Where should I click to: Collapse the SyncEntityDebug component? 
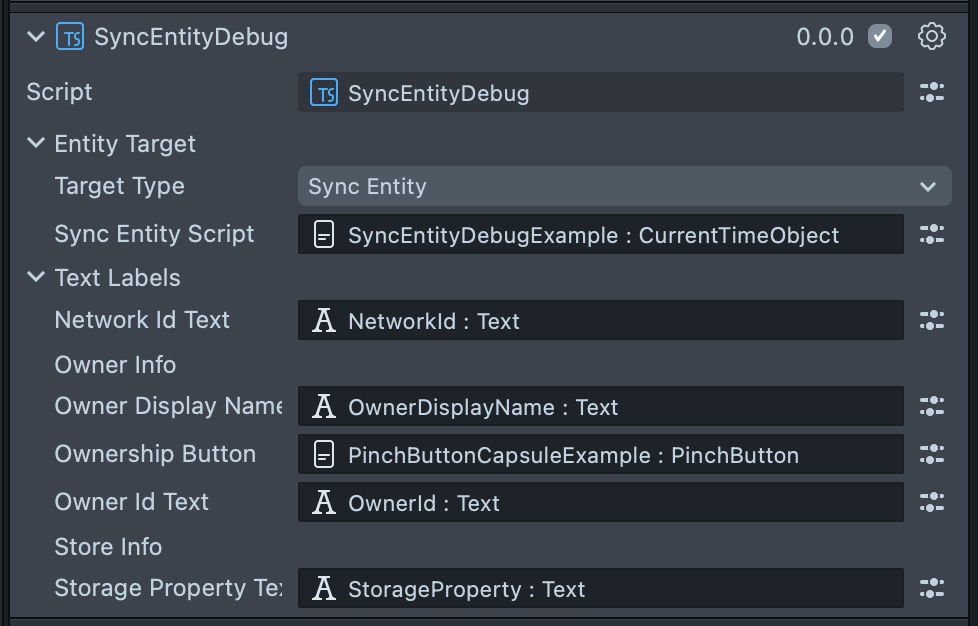tap(36, 37)
